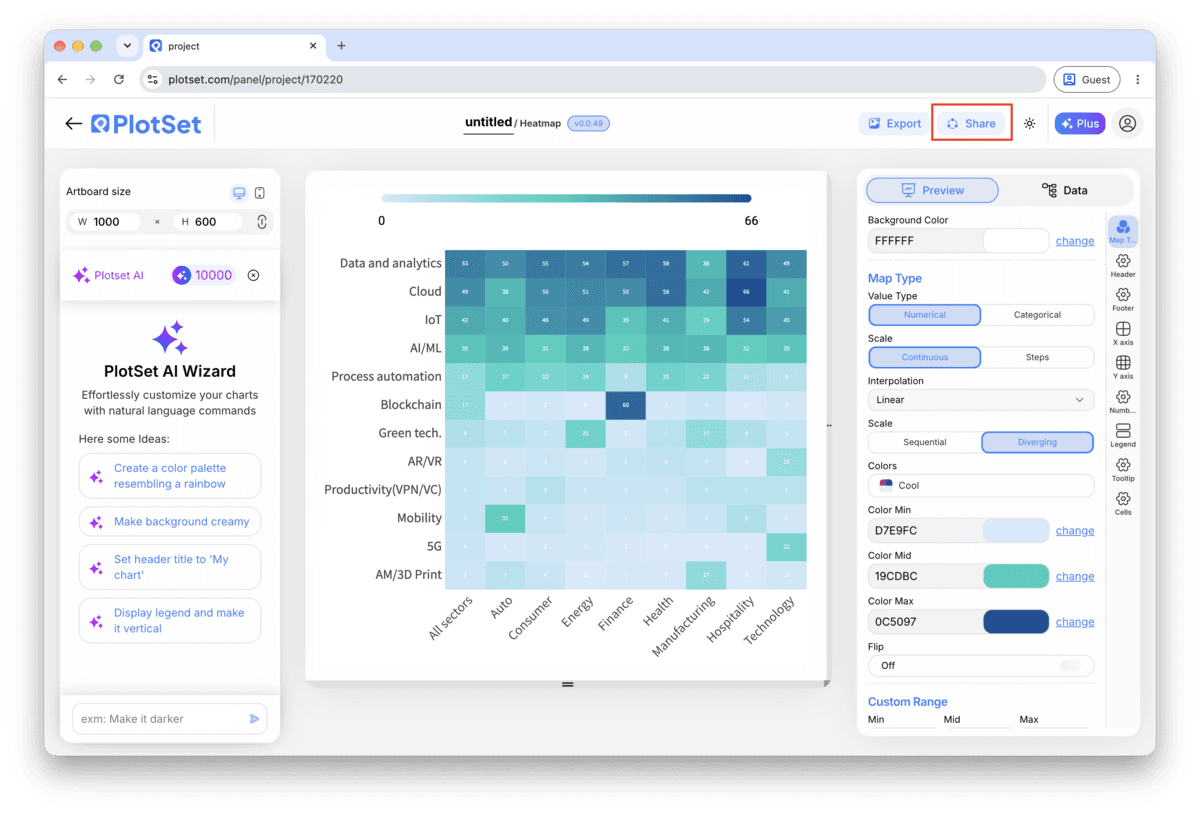Screen dimensions: 1200x814
Task: Open Cells settings sidebar icon
Action: click(x=1123, y=504)
